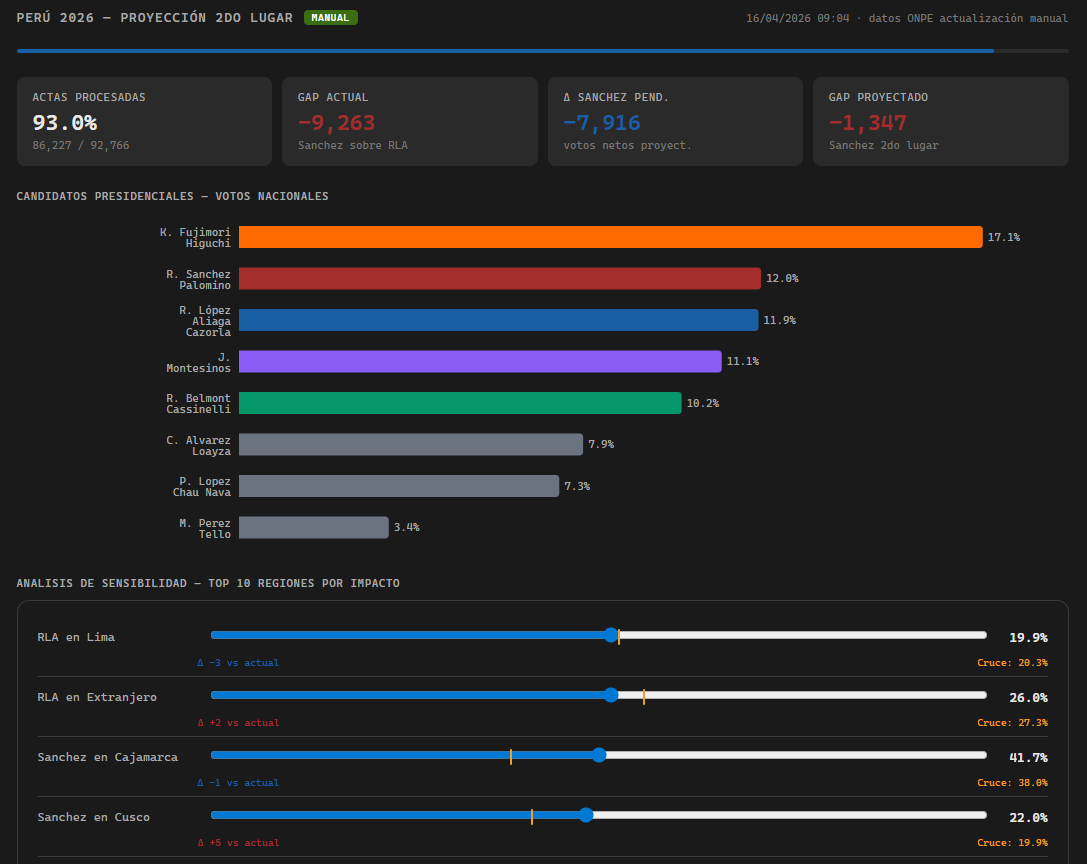Click the 'Cruce: 19.9%' text
This screenshot has height=864, width=1087.
(1012, 843)
